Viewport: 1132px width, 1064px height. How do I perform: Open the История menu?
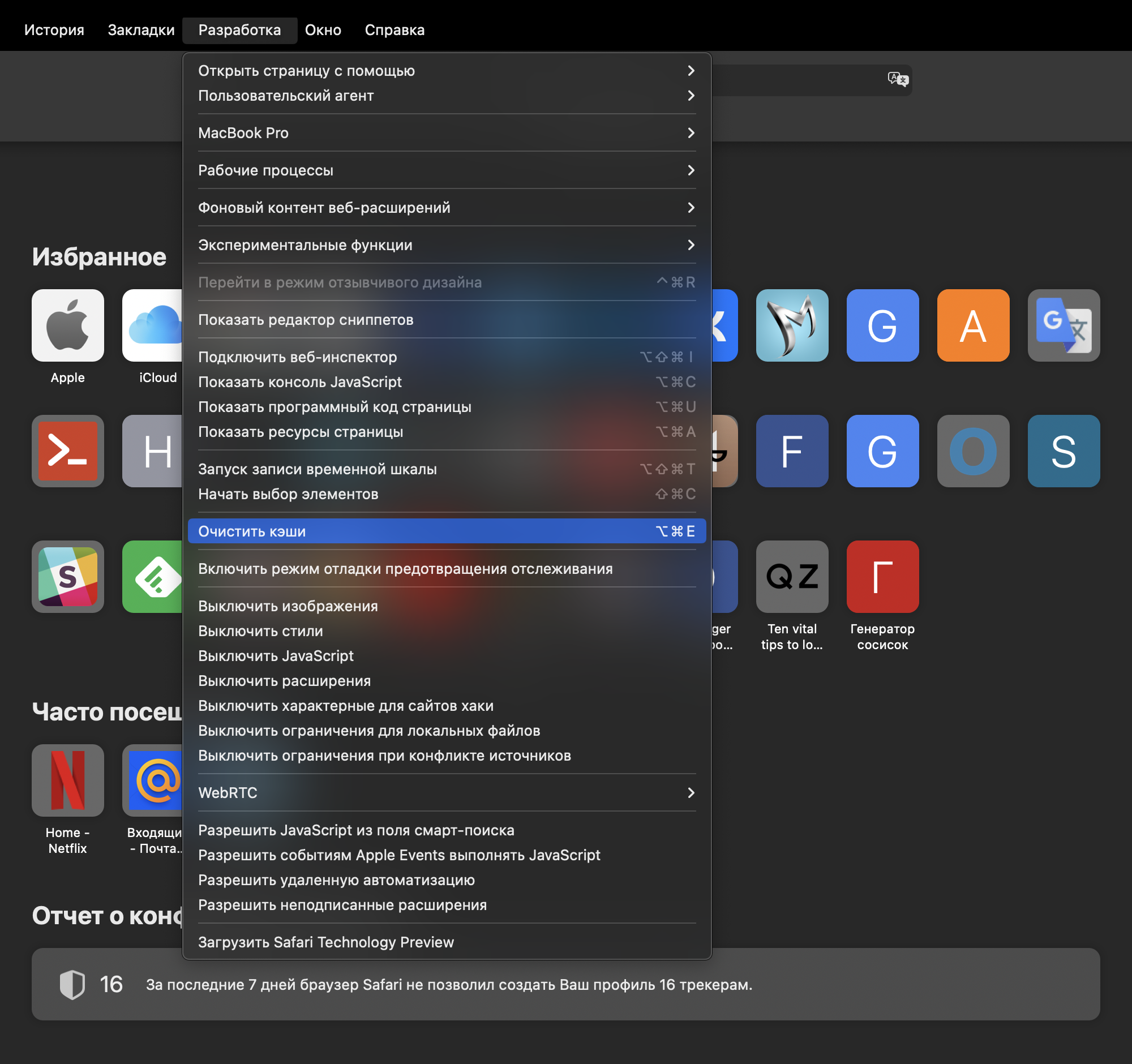(x=54, y=30)
